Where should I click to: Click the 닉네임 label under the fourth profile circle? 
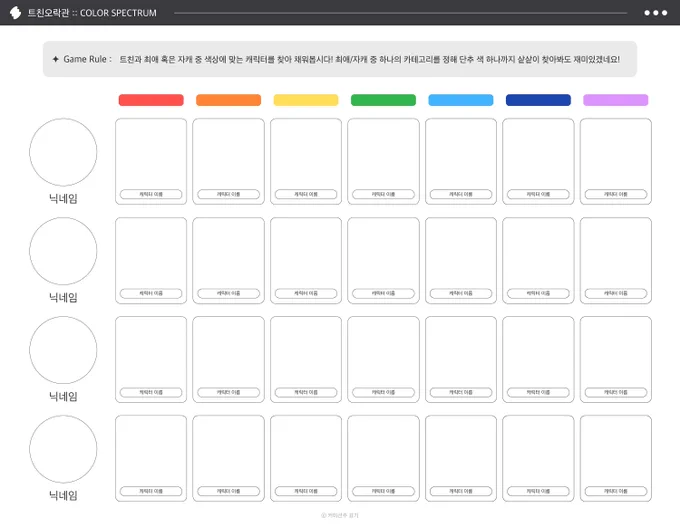63,495
